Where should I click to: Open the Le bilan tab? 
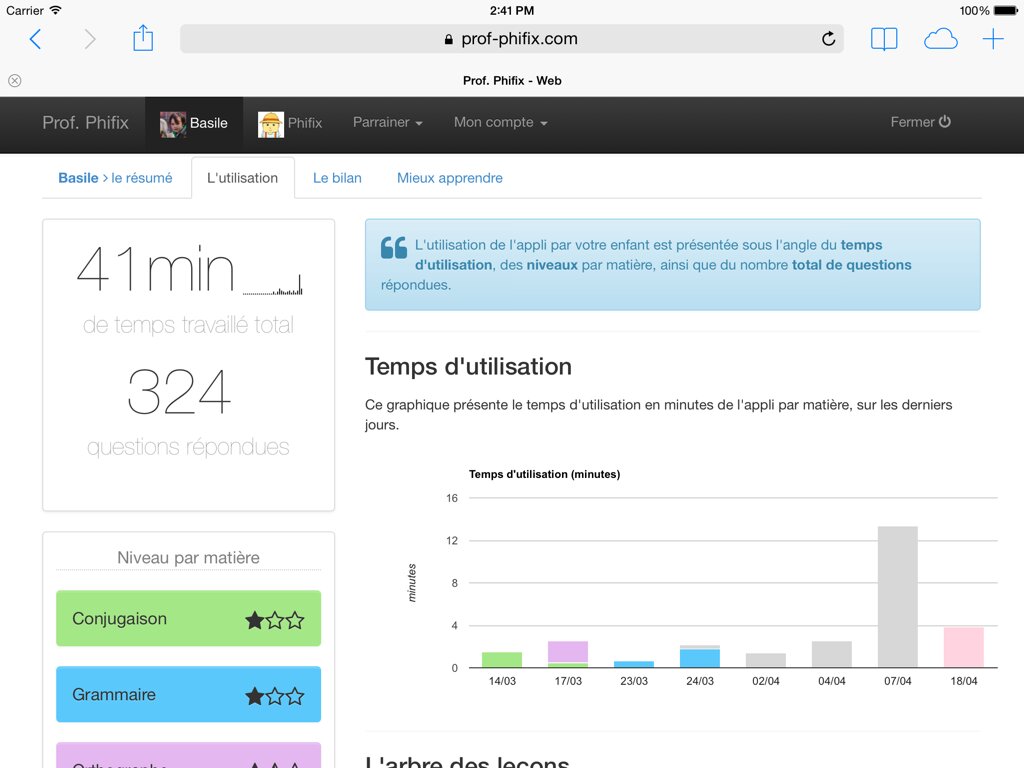(337, 178)
